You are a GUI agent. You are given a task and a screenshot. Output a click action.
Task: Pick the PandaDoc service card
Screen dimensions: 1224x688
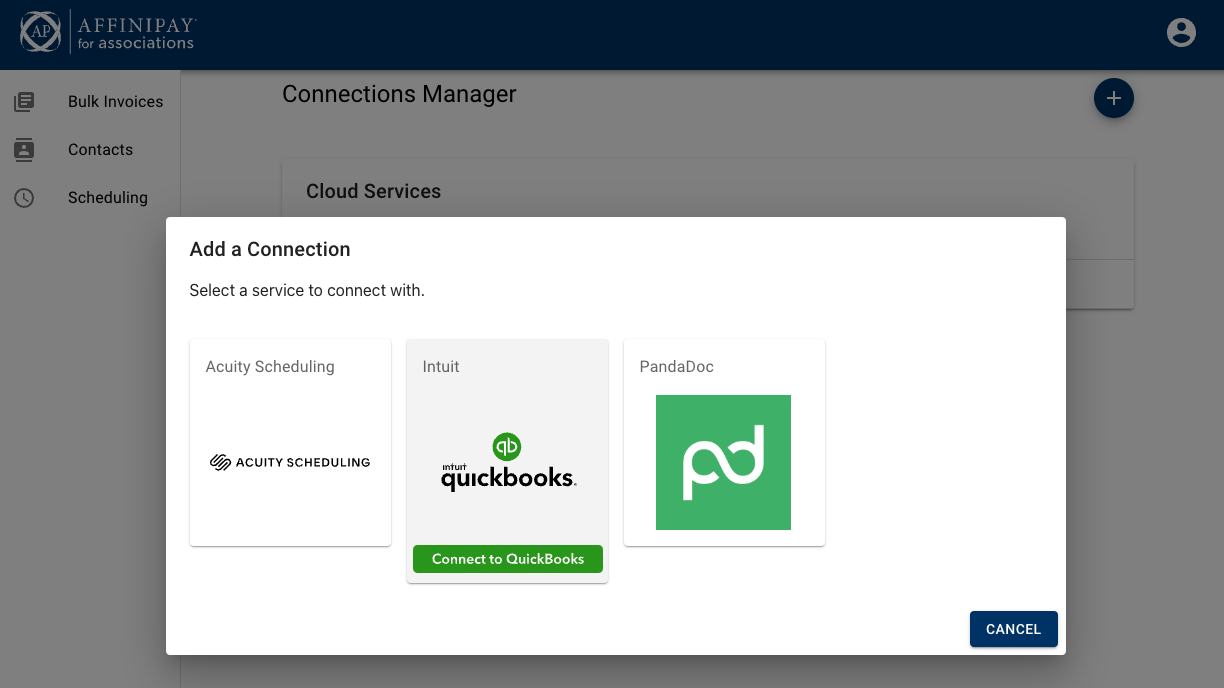(723, 441)
